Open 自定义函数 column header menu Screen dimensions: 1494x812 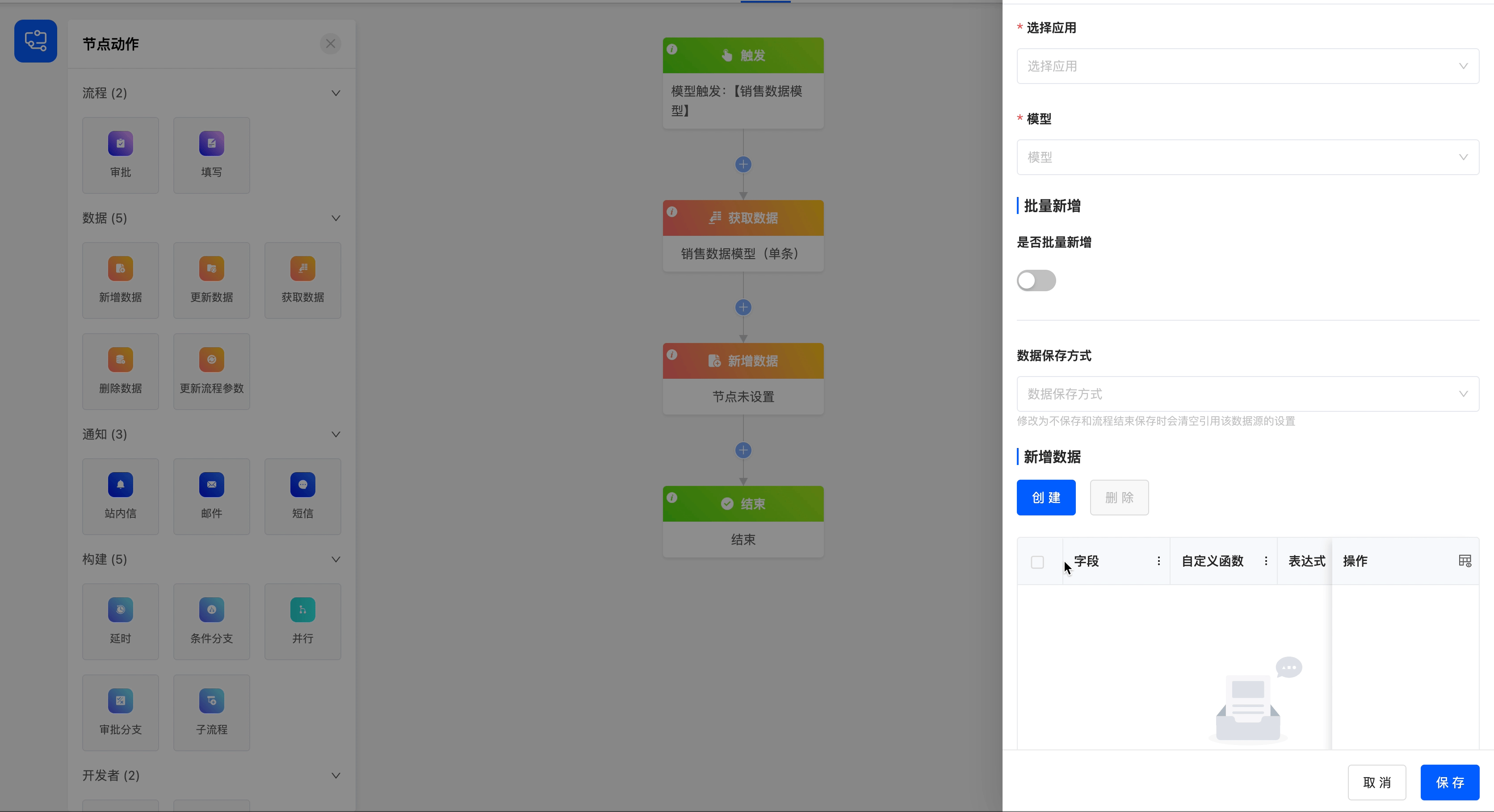pyautogui.click(x=1266, y=561)
